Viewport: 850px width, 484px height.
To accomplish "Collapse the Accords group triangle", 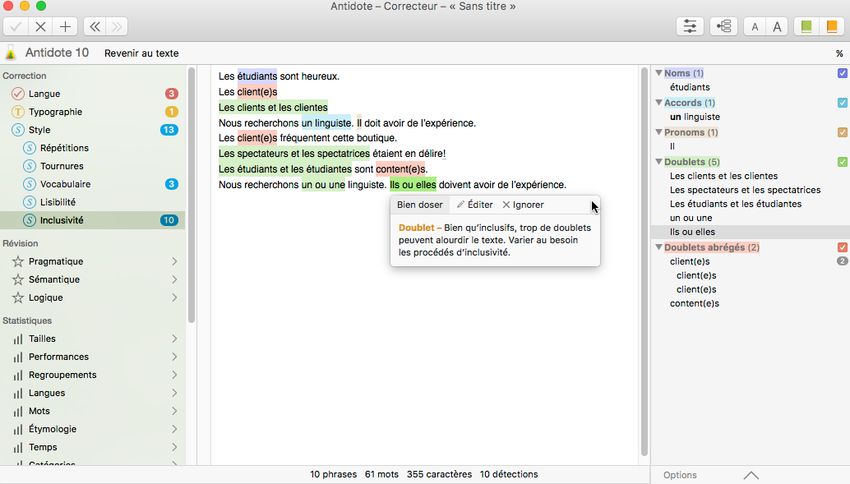I will (659, 102).
